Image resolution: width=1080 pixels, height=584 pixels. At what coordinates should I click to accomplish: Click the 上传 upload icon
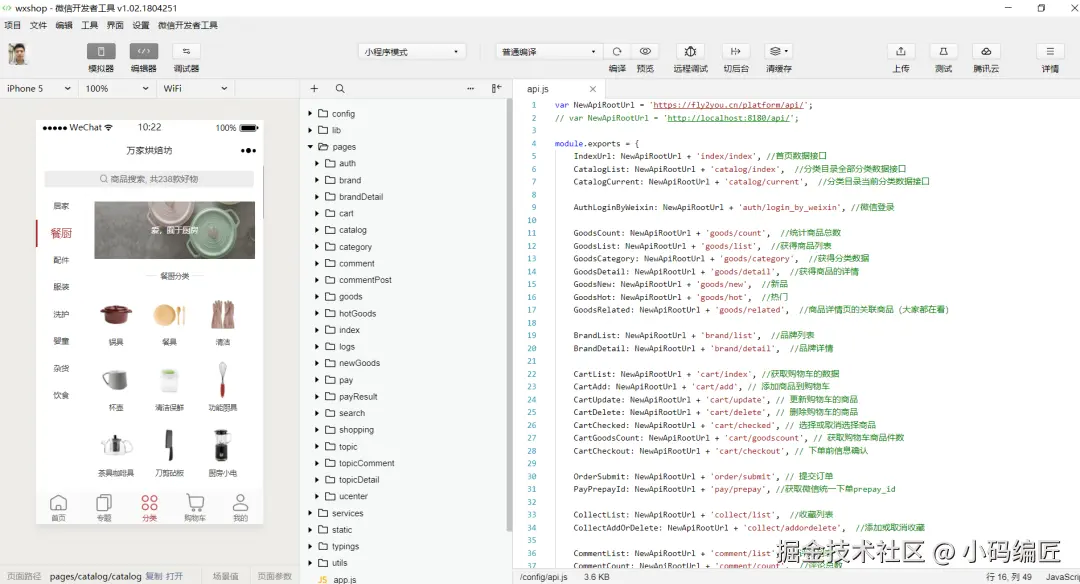900,51
